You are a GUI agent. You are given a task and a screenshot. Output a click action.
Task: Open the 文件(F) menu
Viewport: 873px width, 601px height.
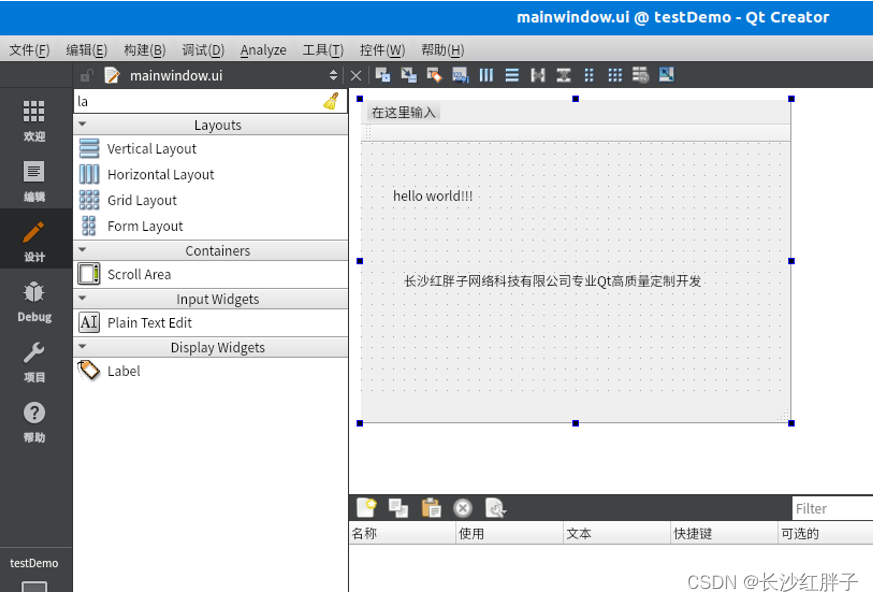[30, 50]
